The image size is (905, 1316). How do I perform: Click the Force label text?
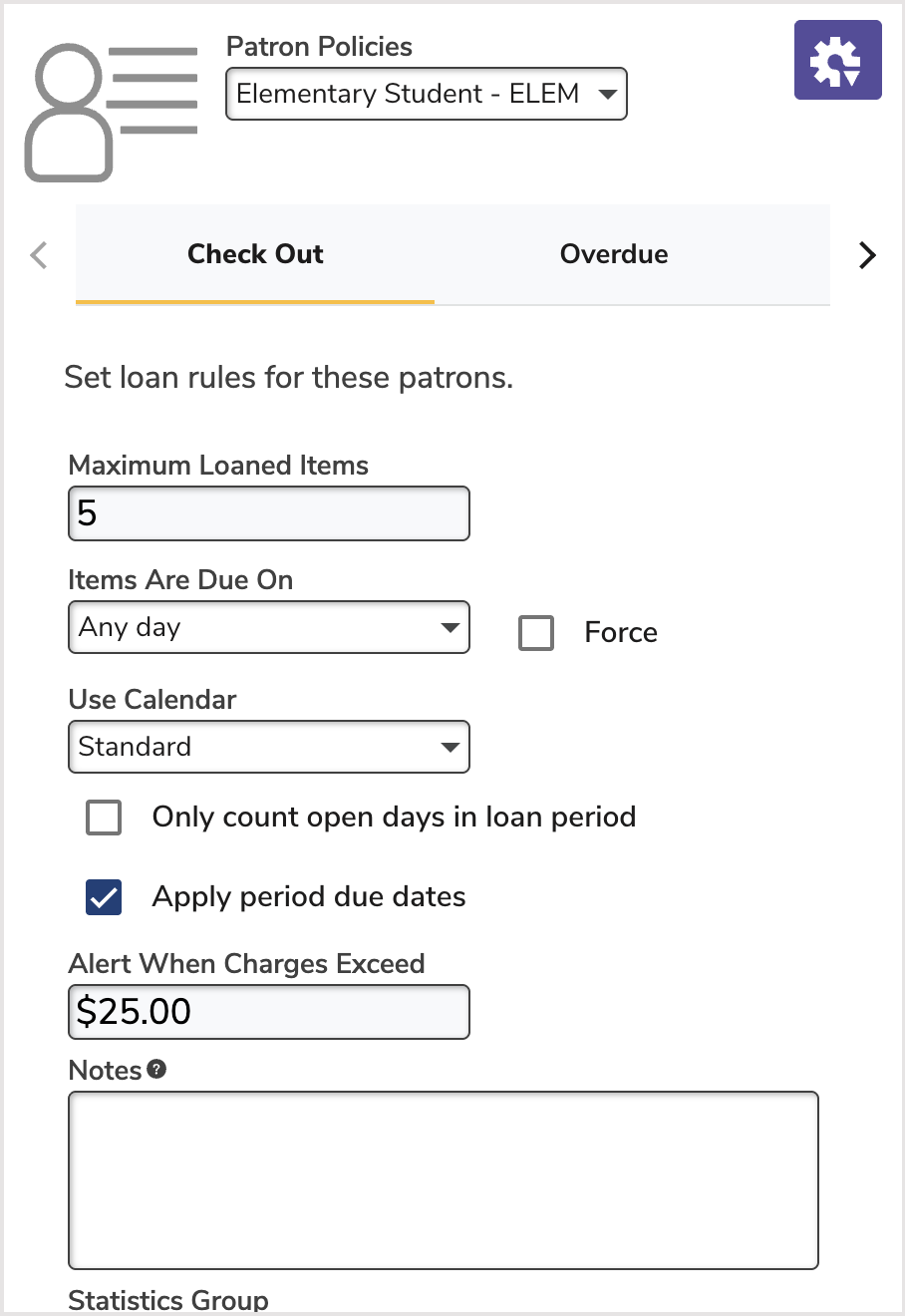[x=621, y=633]
